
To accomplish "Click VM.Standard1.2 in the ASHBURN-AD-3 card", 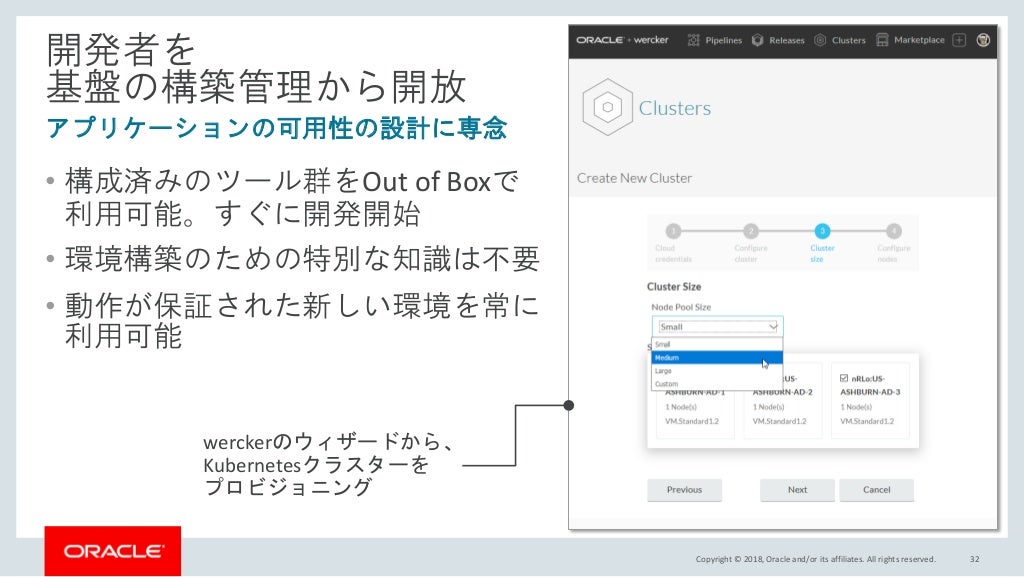I will click(x=867, y=422).
